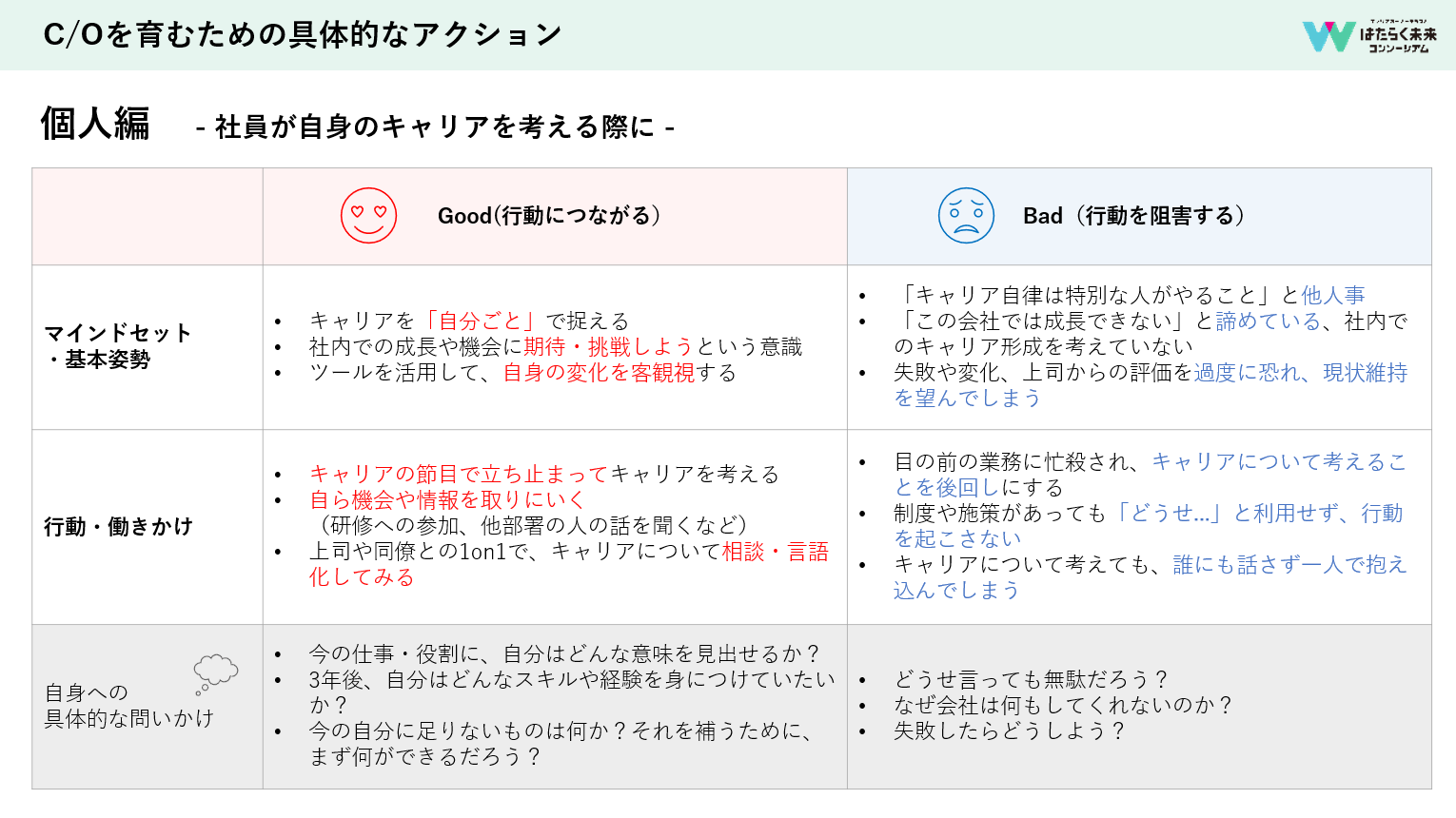Click the thought bubble cloud icon
Screen dimensions: 1456x818
coord(215,672)
